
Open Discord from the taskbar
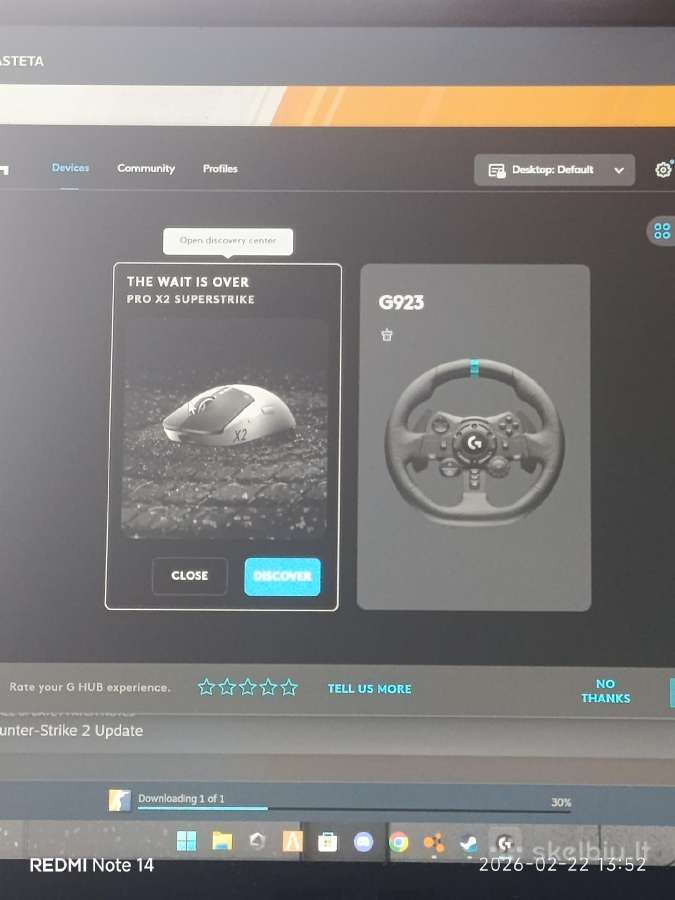(x=363, y=842)
